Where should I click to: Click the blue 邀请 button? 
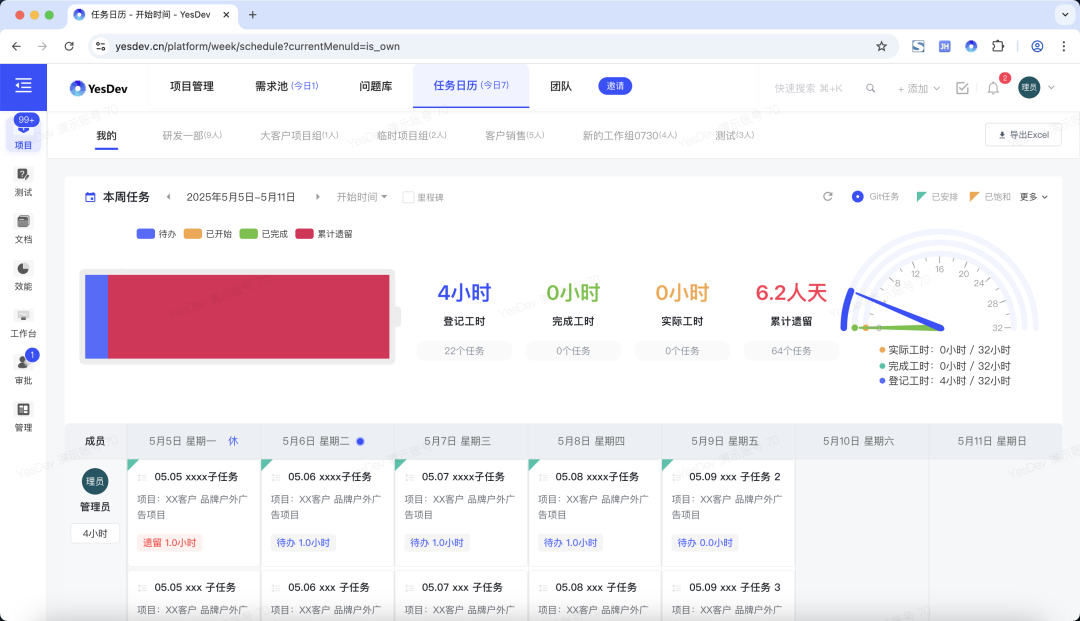[615, 86]
